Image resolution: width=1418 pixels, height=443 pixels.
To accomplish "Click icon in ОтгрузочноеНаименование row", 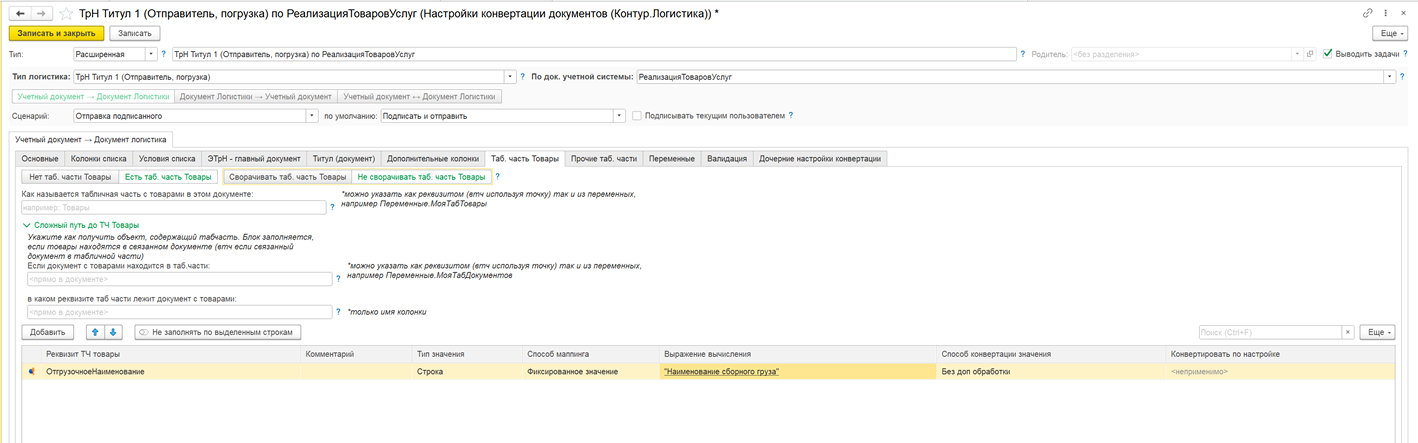I will click(x=32, y=371).
